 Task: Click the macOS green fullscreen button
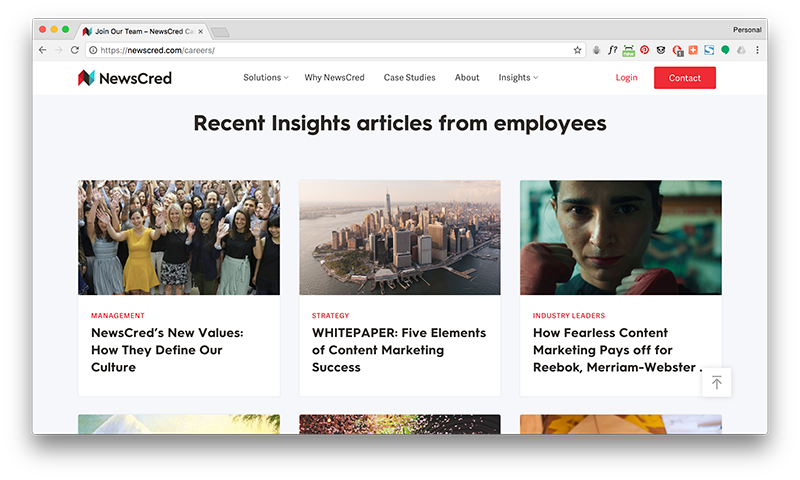pyautogui.click(x=65, y=30)
